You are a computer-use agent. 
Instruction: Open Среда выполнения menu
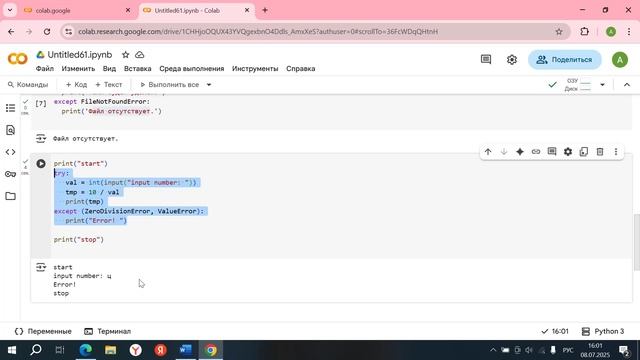point(191,69)
